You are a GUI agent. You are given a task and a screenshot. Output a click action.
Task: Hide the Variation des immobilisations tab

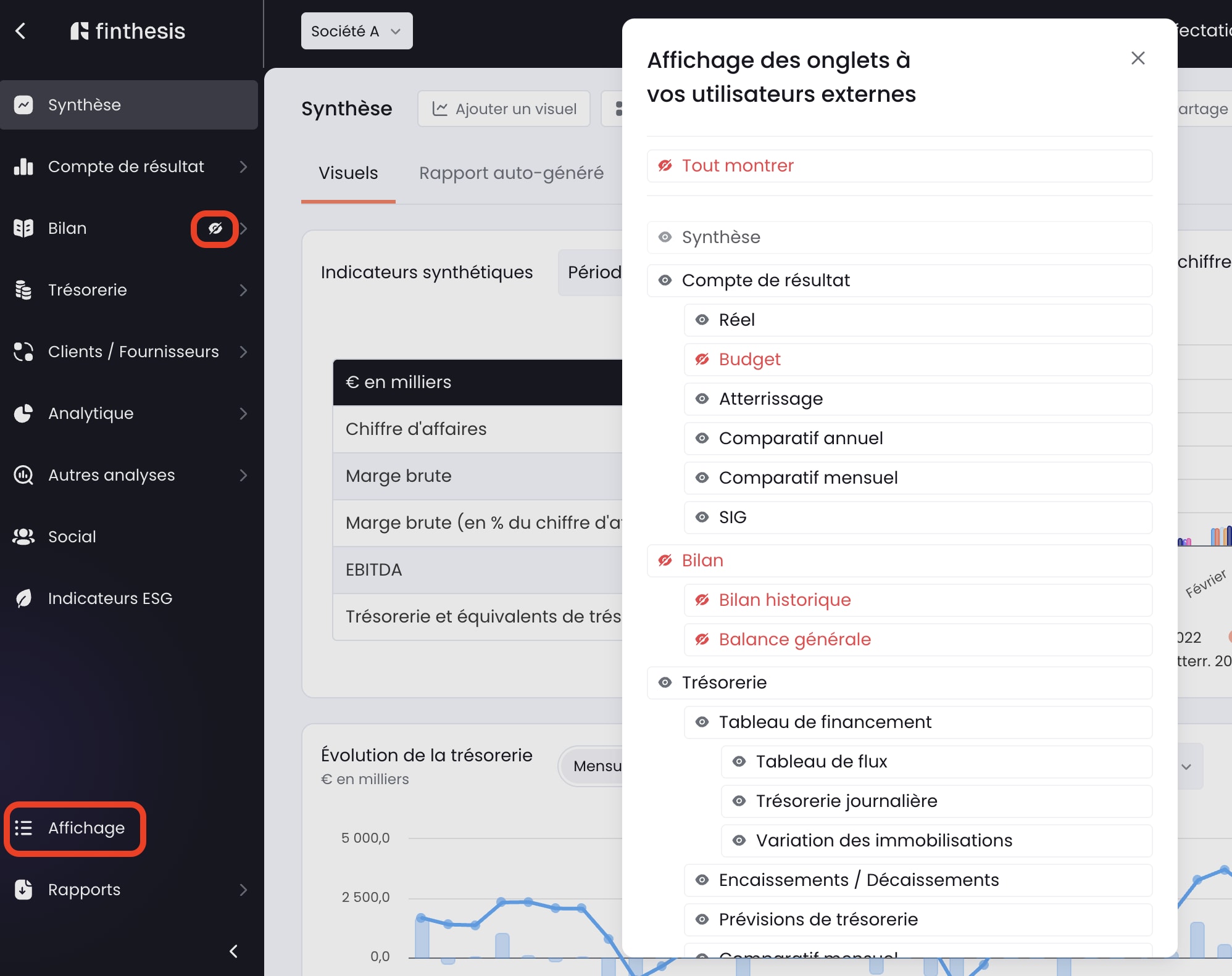tap(739, 840)
